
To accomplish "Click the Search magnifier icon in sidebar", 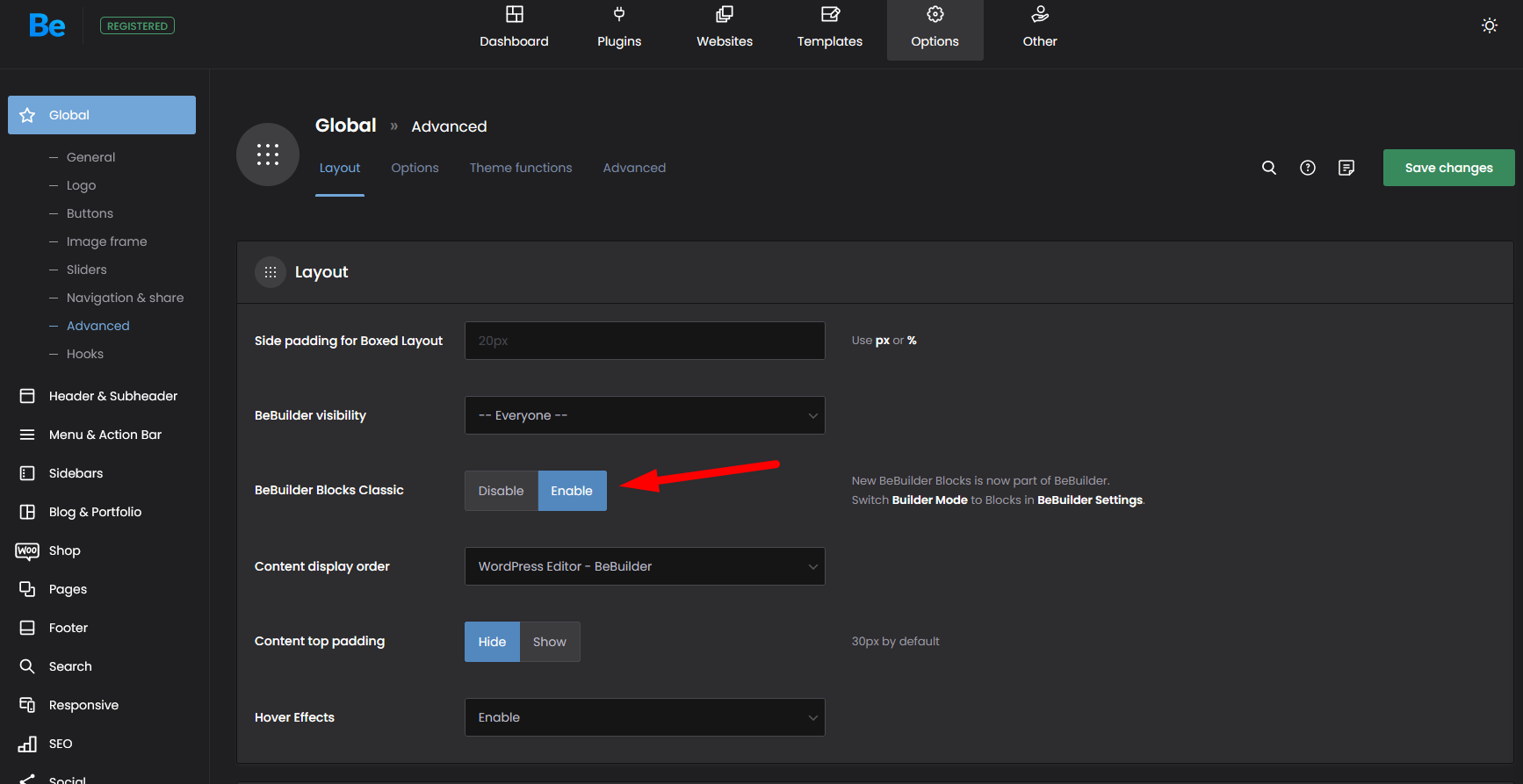I will [27, 666].
